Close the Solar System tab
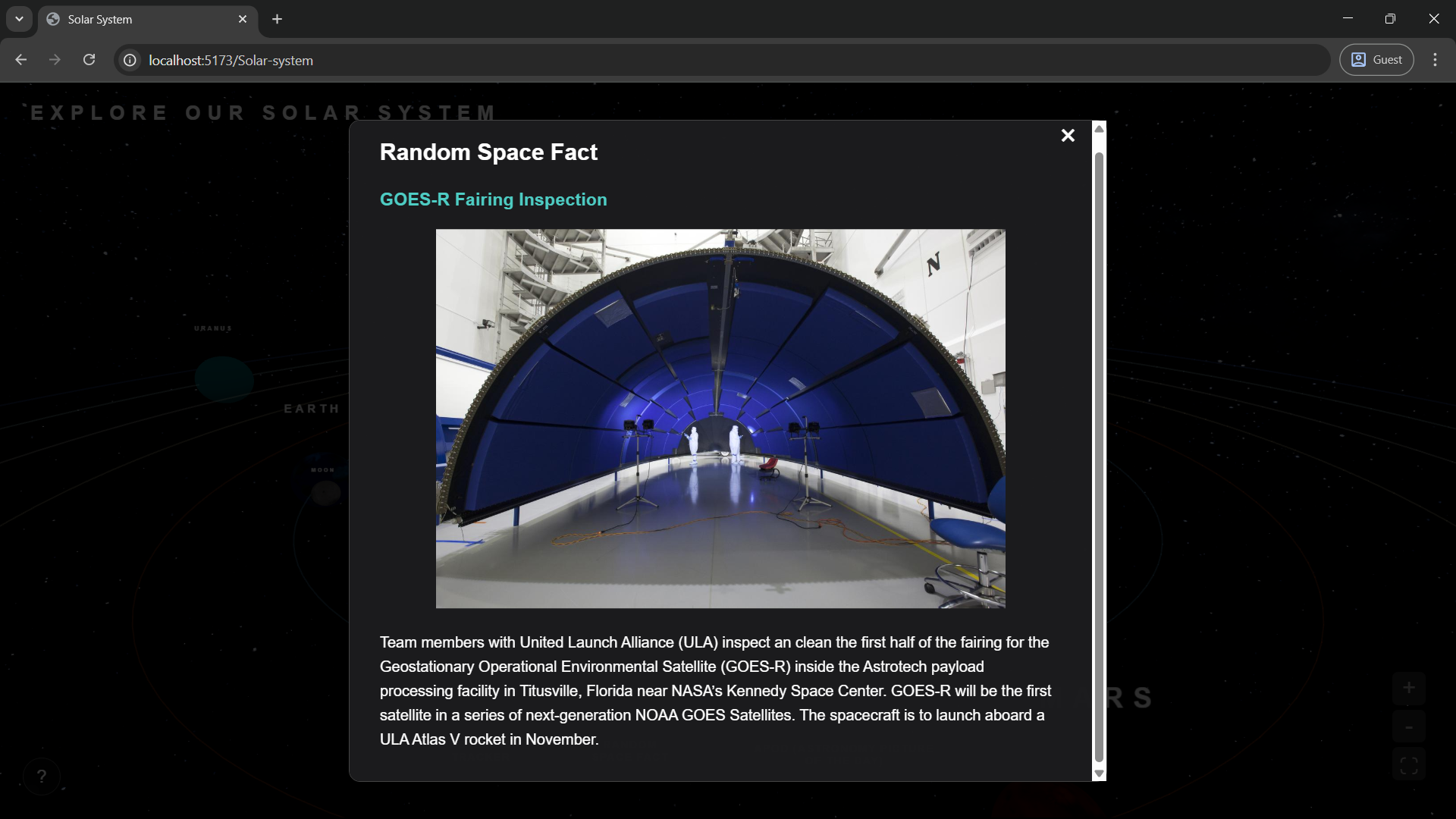Image resolution: width=1456 pixels, height=819 pixels. (243, 19)
